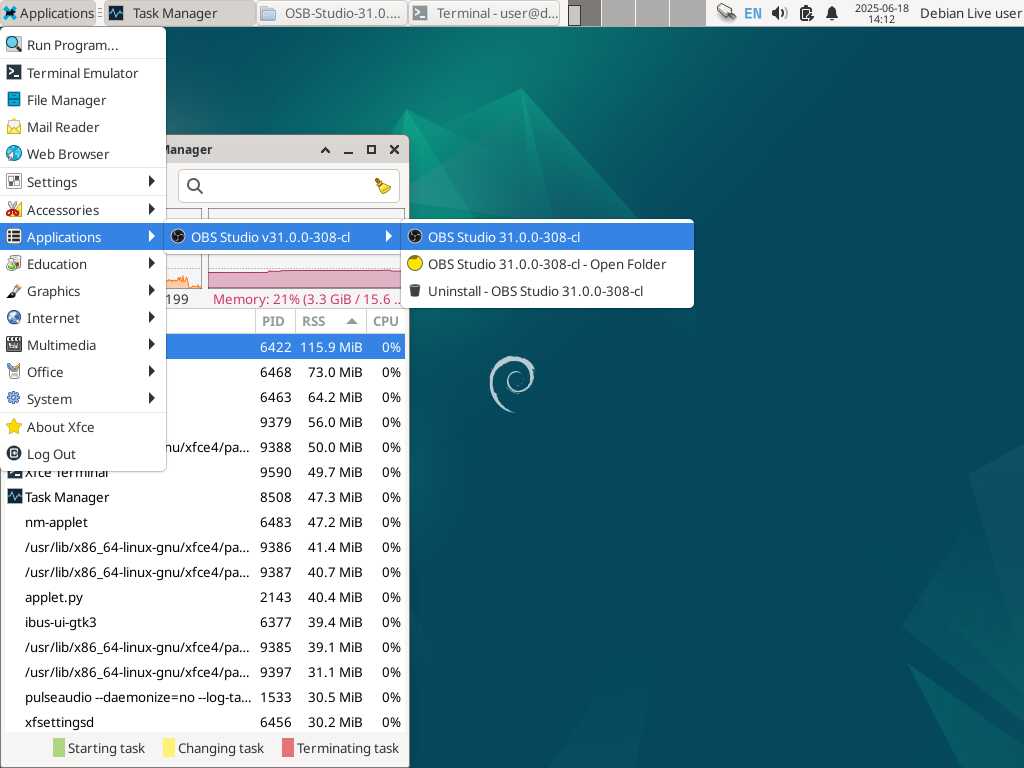Expand the Graphics submenu arrow
Viewport: 1024px width, 768px height.
pos(152,291)
